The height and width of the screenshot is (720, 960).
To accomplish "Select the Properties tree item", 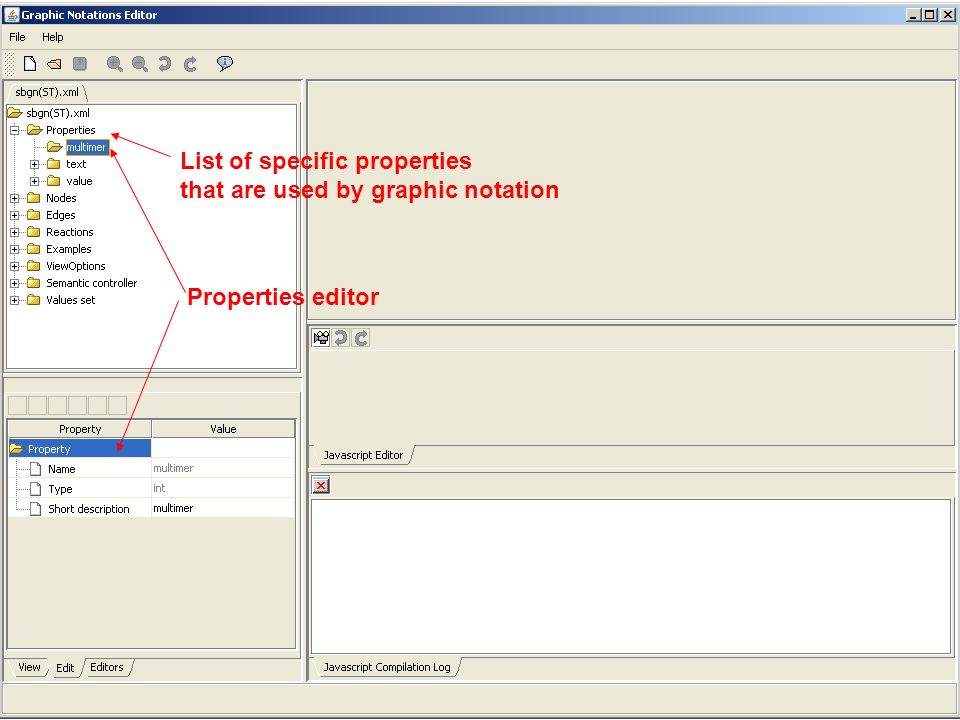I will point(70,130).
